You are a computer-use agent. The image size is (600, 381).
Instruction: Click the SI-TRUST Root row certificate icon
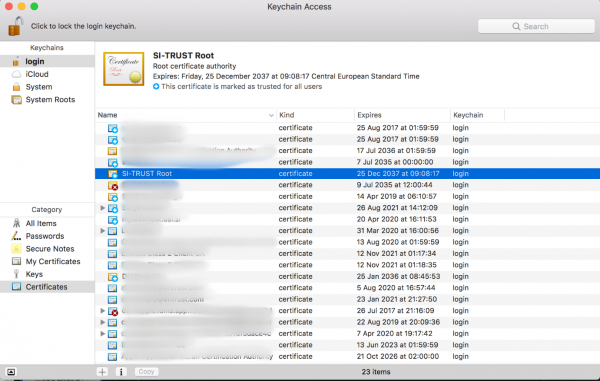point(112,174)
